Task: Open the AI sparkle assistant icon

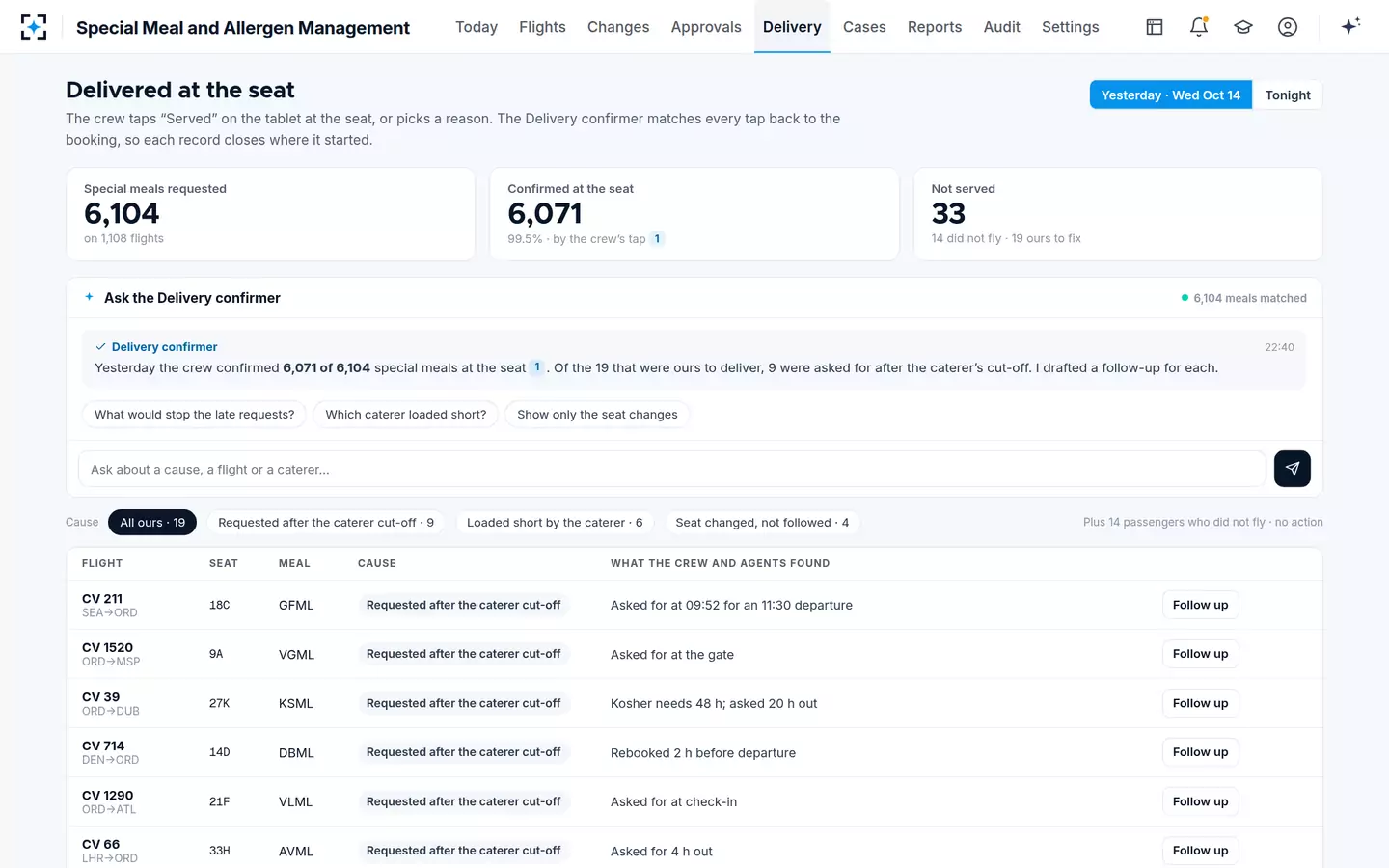Action: tap(1350, 26)
